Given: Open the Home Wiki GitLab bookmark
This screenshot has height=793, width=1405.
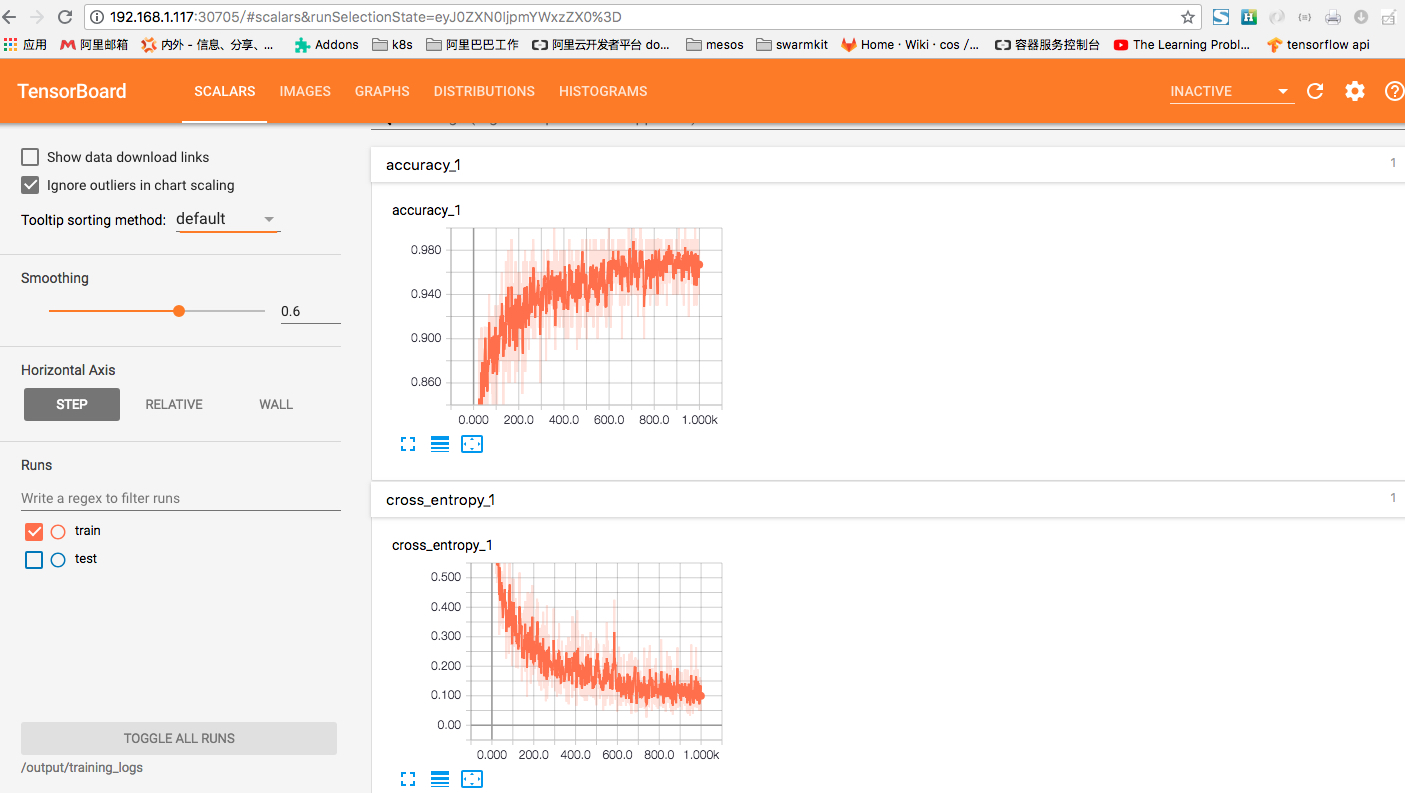Looking at the screenshot, I should (910, 44).
